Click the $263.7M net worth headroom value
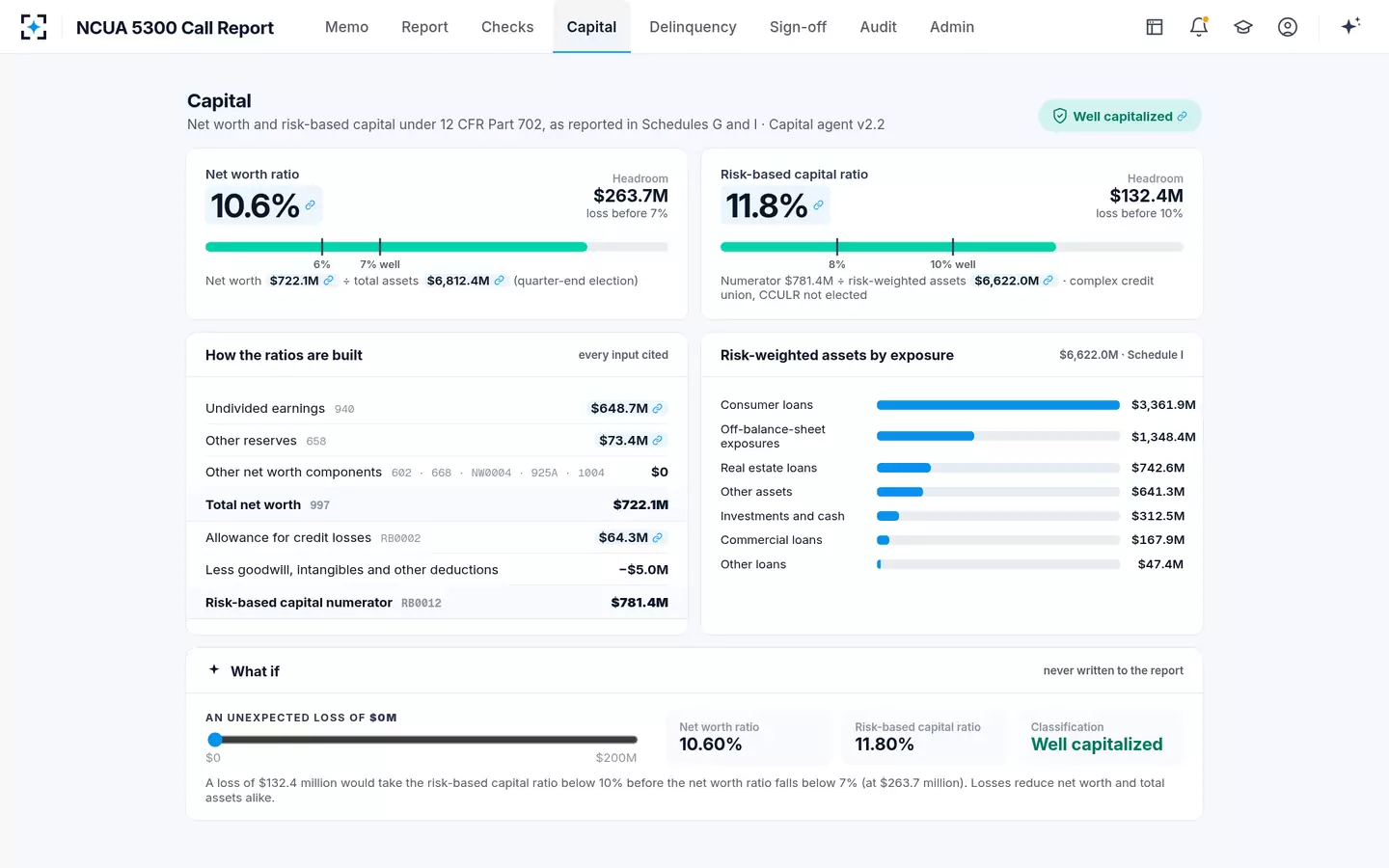This screenshot has width=1389, height=868. (x=631, y=196)
